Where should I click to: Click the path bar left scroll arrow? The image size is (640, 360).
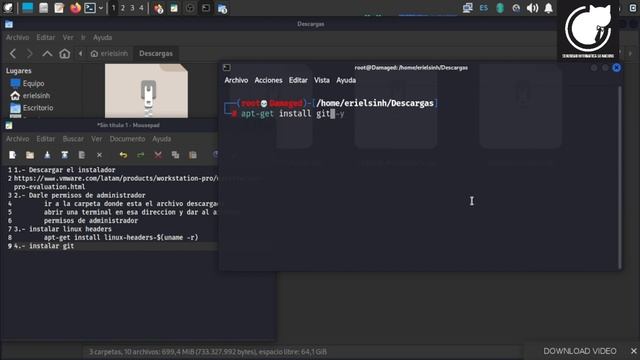point(80,53)
